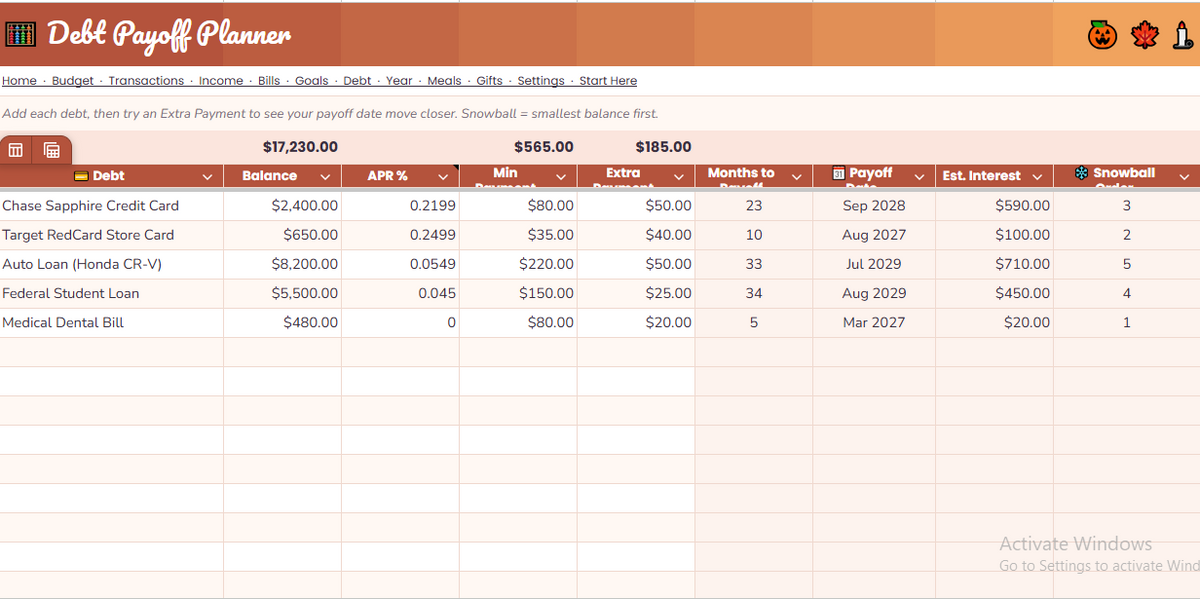Open the Year navigation link
This screenshot has width=1200, height=599.
pos(399,81)
